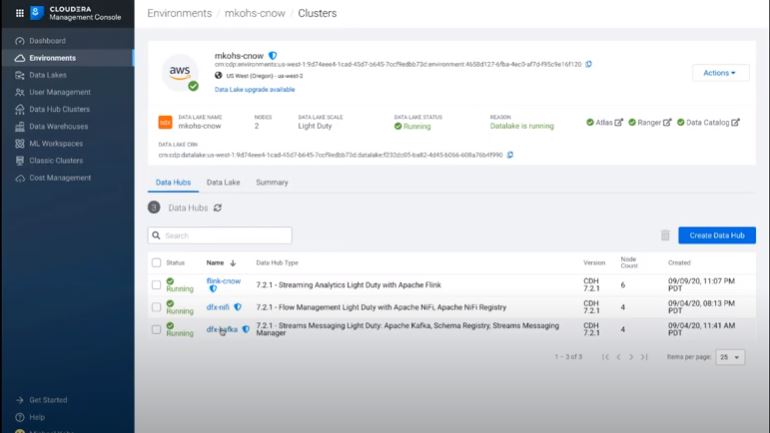Click the mkohs-cnow breadcrumb
The height and width of the screenshot is (433, 770).
pos(255,13)
